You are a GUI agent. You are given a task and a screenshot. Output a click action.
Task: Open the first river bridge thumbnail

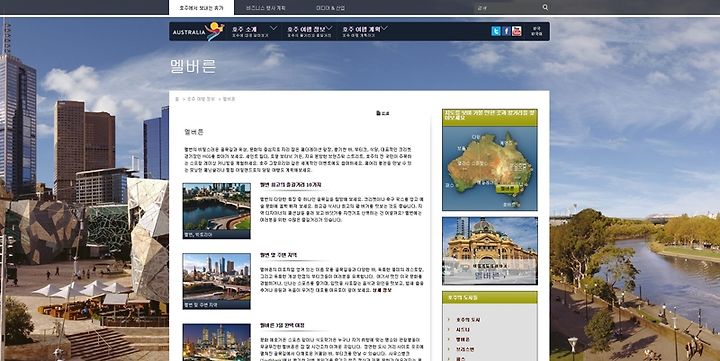click(x=216, y=211)
